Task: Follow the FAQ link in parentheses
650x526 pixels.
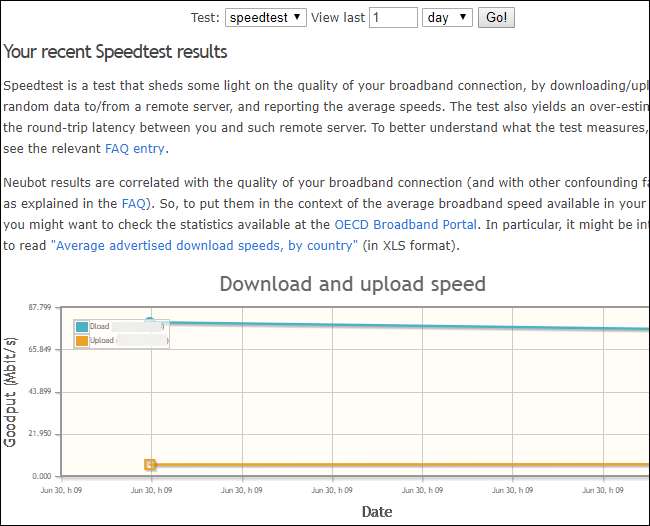Action: [135, 201]
